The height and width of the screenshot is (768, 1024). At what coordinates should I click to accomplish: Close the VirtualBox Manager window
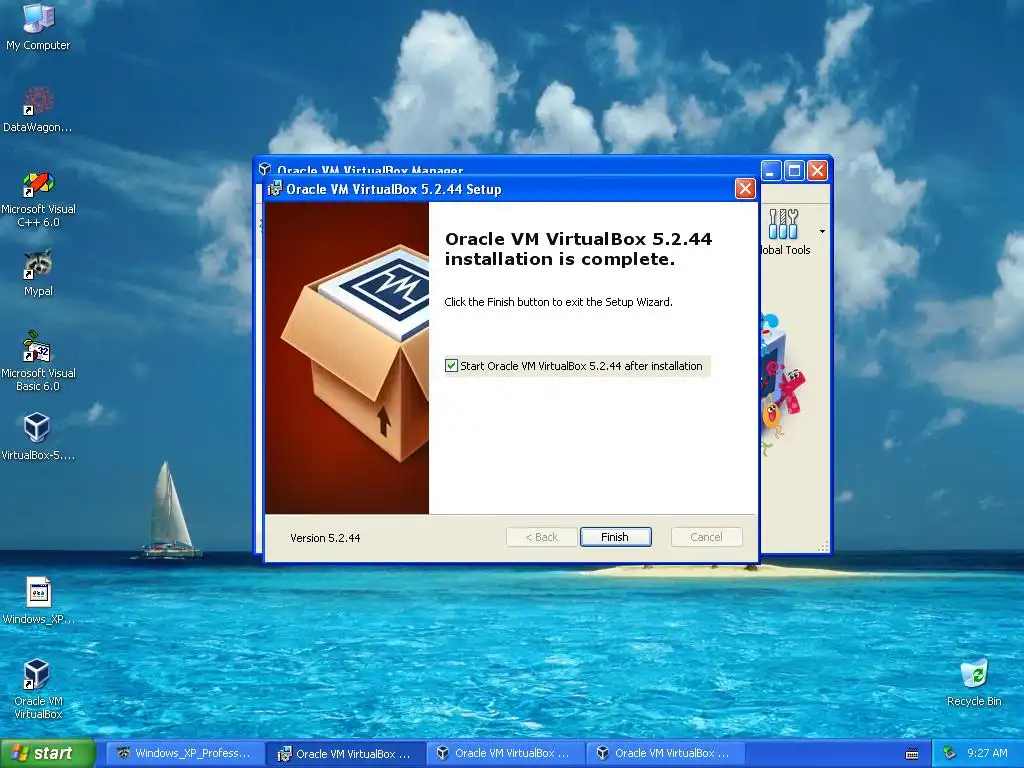(818, 171)
